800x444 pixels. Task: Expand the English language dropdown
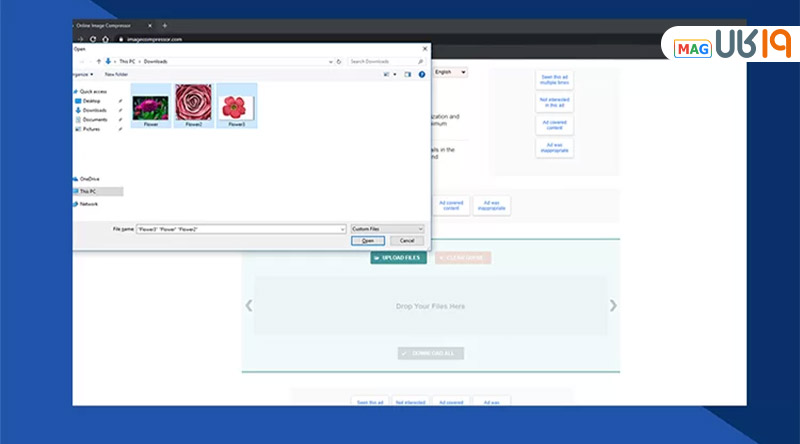tap(448, 72)
